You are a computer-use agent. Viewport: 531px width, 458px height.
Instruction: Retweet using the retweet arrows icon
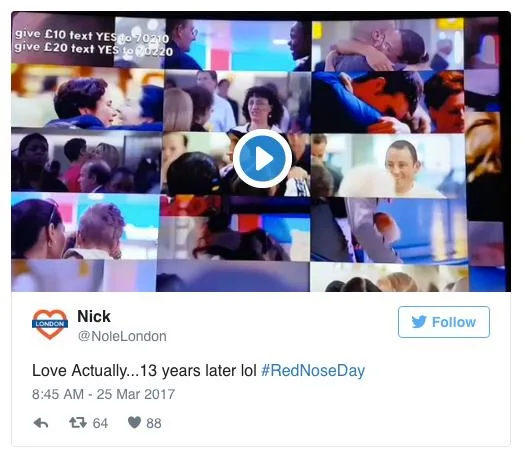[x=78, y=423]
